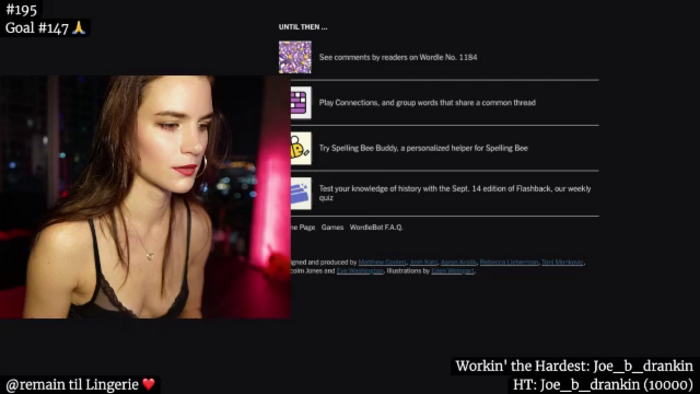Go to the Games footer link
The image size is (700, 394).
333,227
